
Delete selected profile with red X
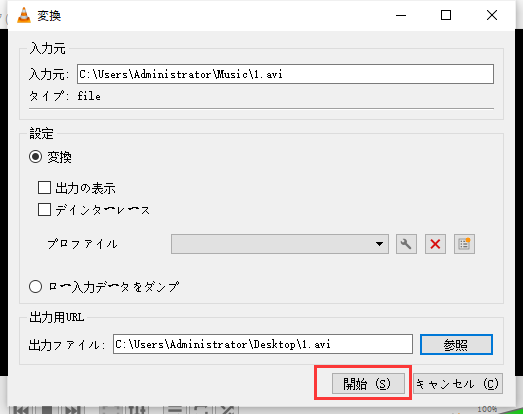click(x=435, y=244)
